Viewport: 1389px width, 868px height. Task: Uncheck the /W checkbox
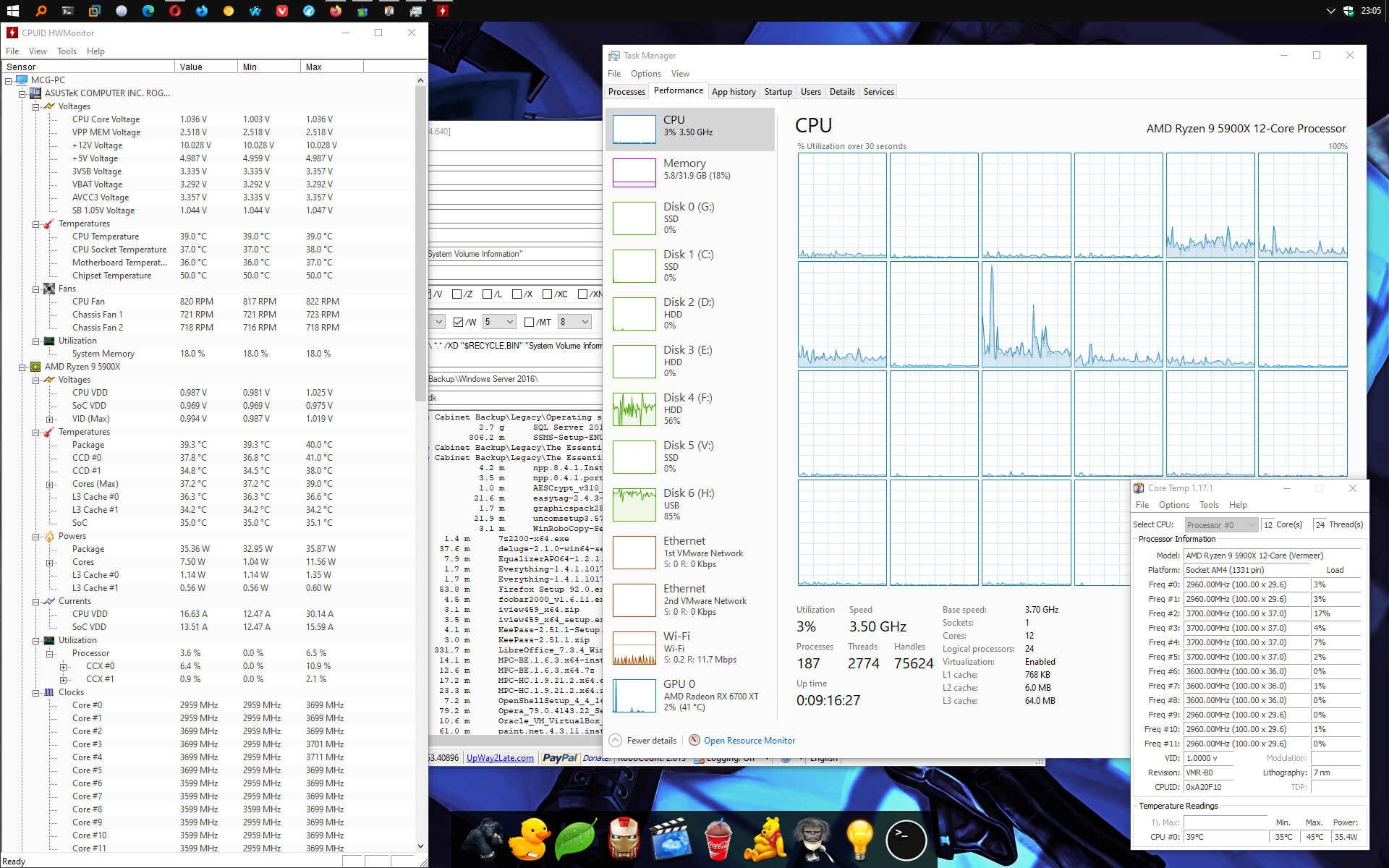458,322
